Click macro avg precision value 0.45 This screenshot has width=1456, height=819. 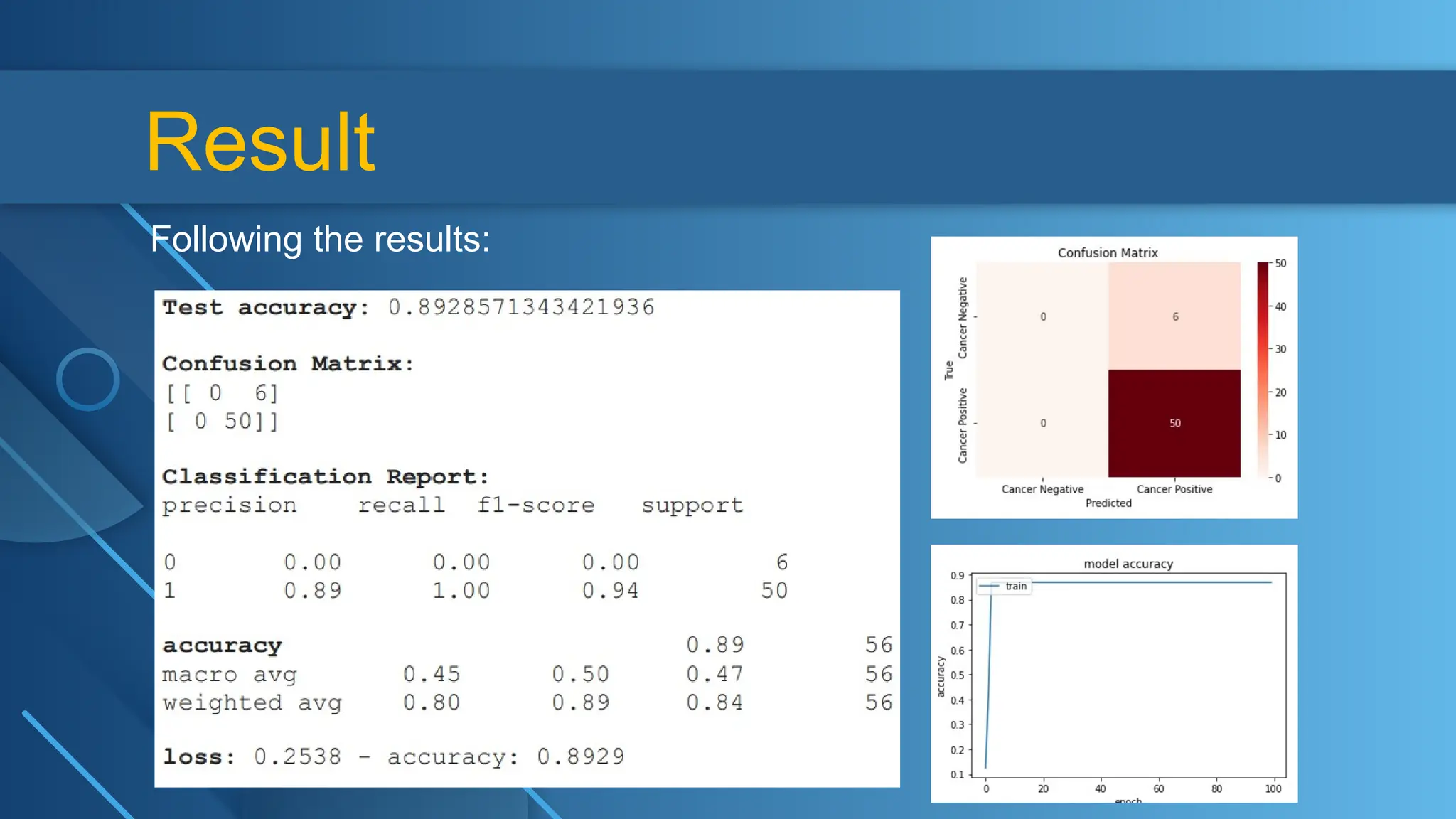coord(432,673)
